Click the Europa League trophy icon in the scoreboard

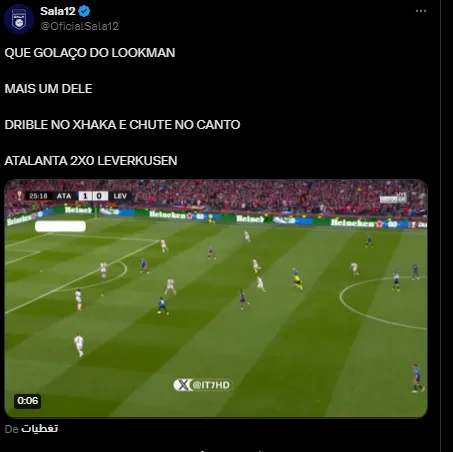point(19,196)
